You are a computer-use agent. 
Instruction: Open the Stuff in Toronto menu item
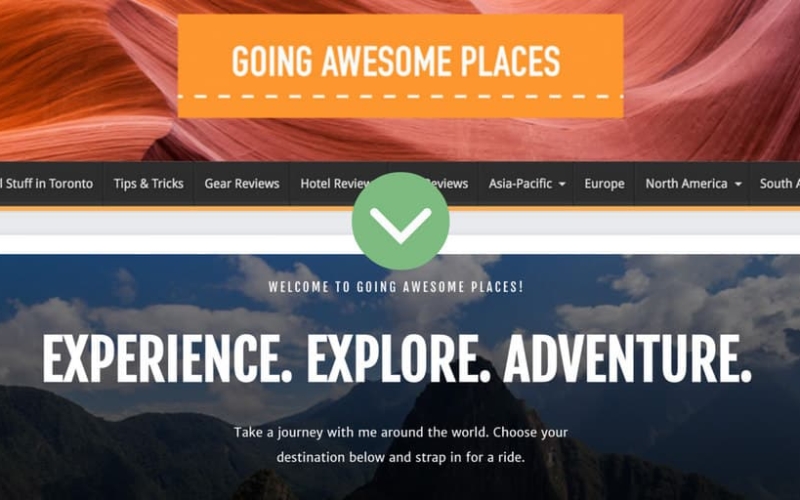[46, 184]
